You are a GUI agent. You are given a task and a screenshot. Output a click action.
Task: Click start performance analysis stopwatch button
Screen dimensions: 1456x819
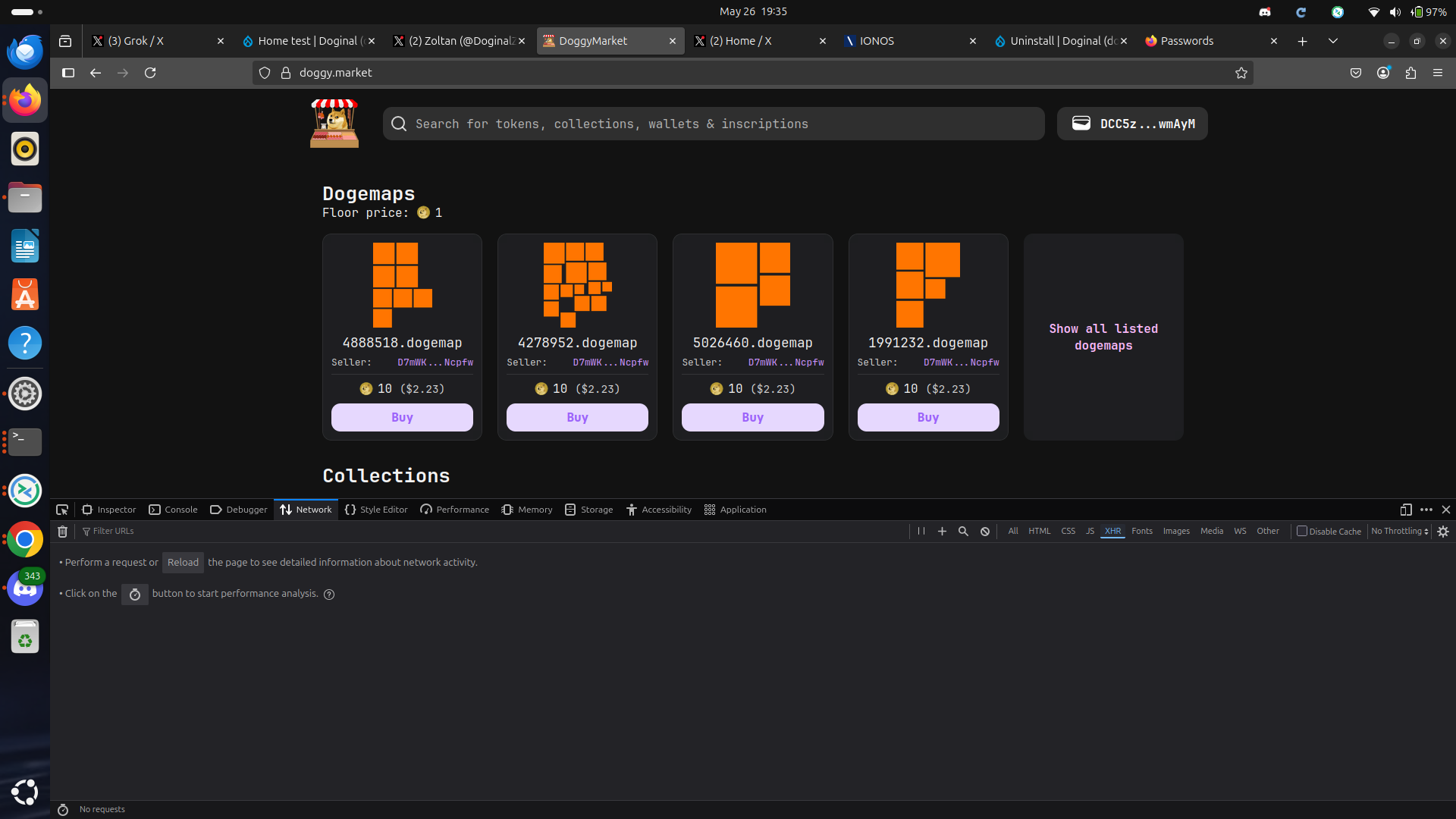[135, 595]
